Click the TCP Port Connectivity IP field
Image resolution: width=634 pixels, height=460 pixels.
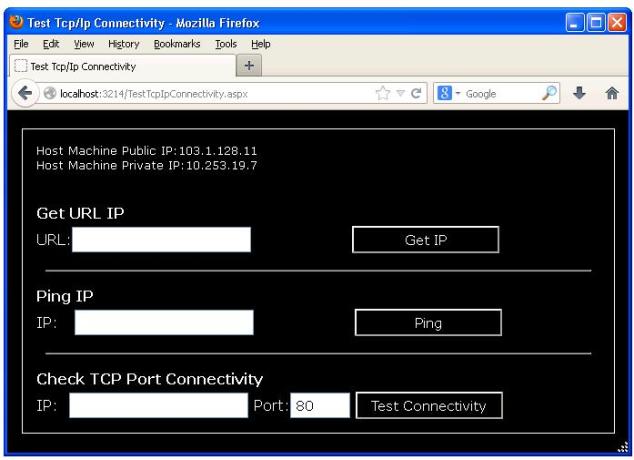tap(158, 405)
